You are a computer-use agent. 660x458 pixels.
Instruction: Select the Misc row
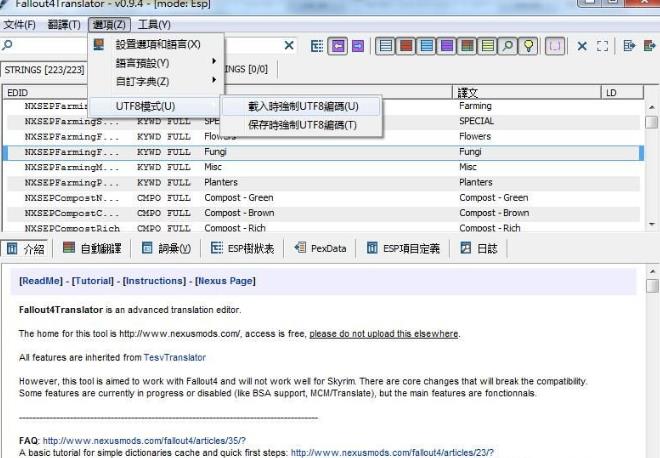pyautogui.click(x=323, y=167)
